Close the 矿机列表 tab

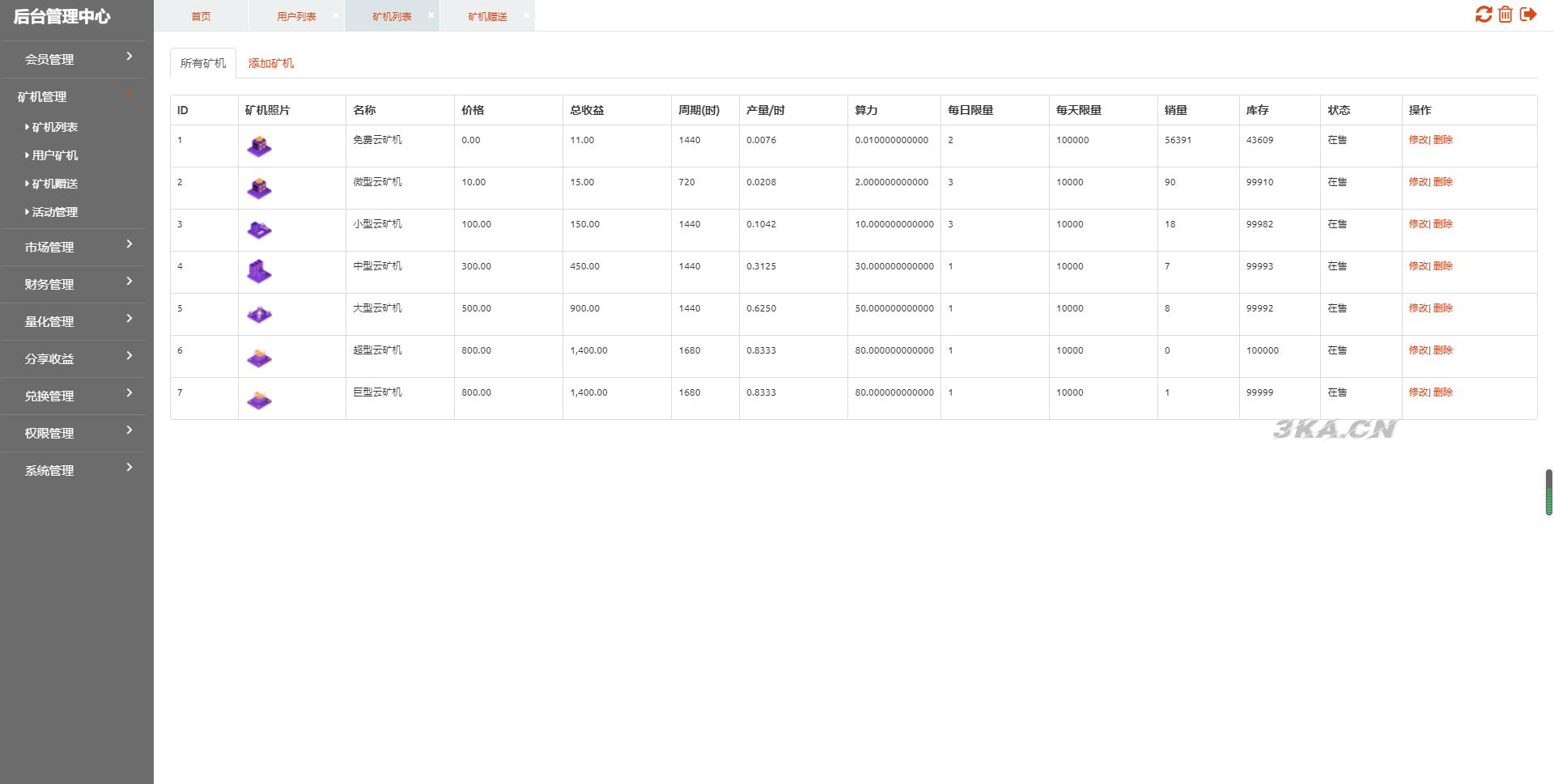tap(431, 15)
